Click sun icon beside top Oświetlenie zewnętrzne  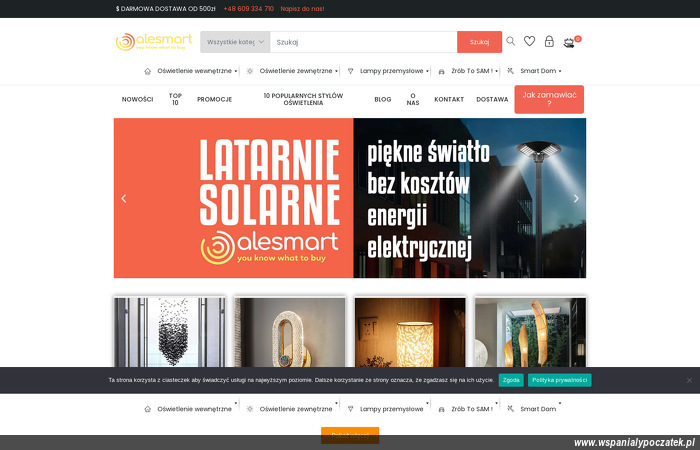point(250,71)
